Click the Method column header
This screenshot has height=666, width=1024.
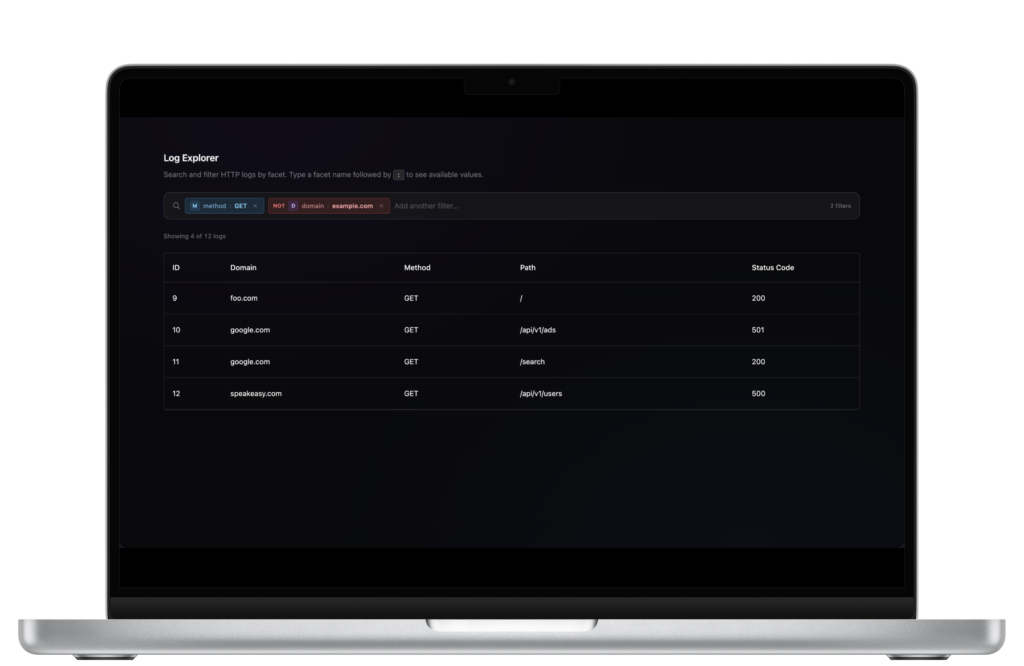click(417, 268)
